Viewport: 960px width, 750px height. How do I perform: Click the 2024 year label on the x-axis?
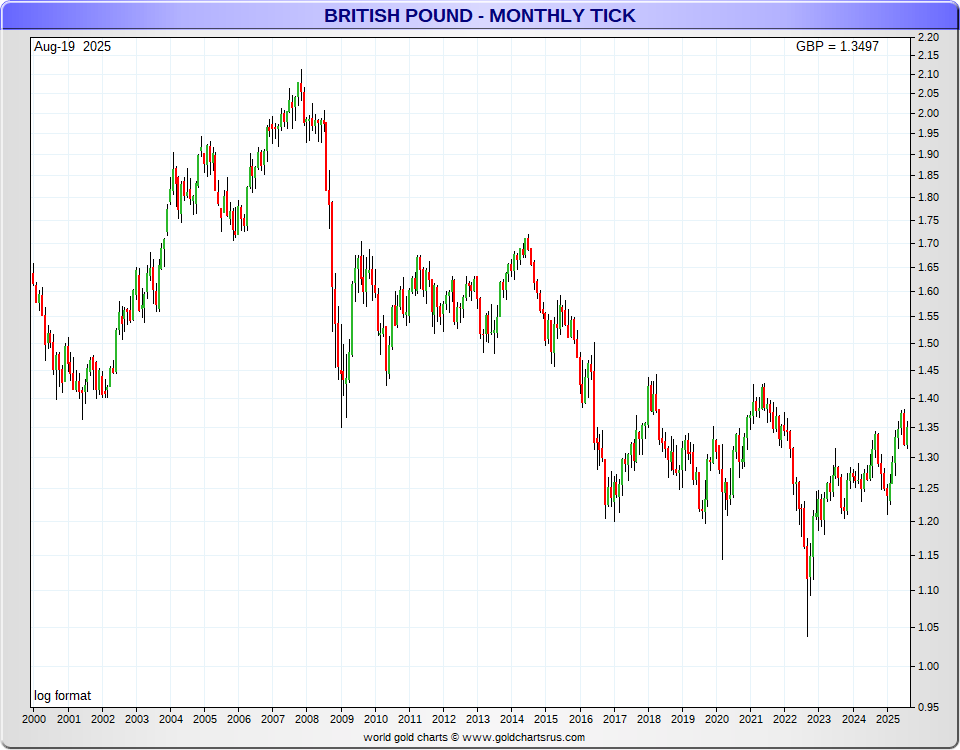click(x=854, y=719)
